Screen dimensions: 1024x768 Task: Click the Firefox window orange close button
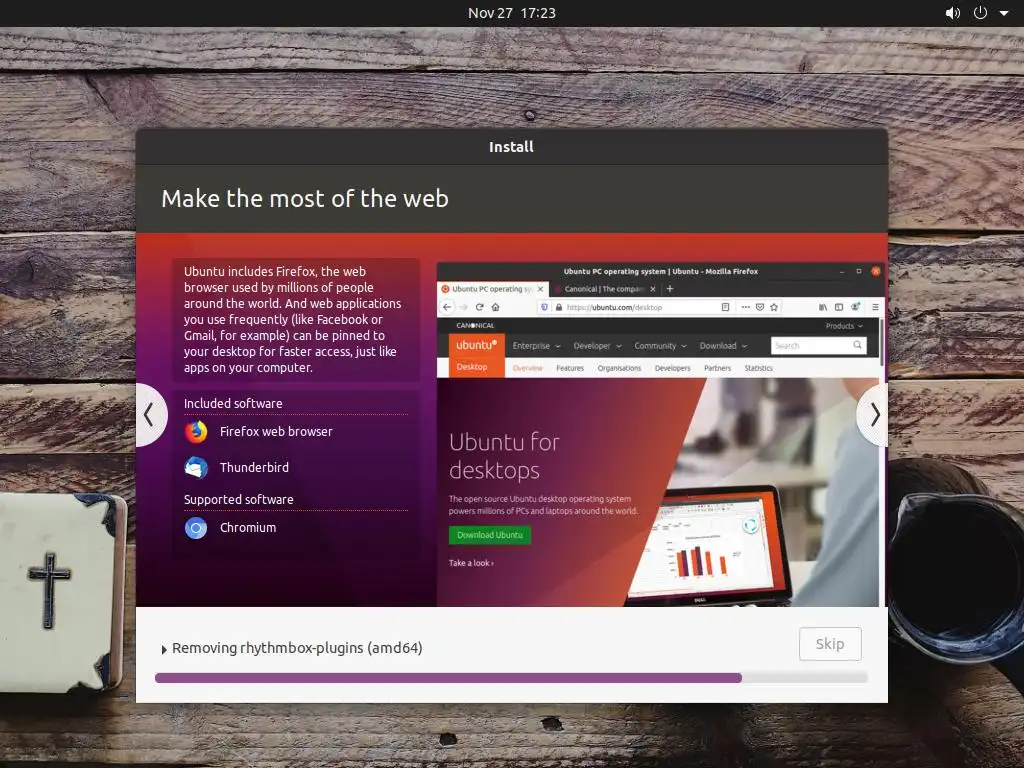pyautogui.click(x=876, y=271)
